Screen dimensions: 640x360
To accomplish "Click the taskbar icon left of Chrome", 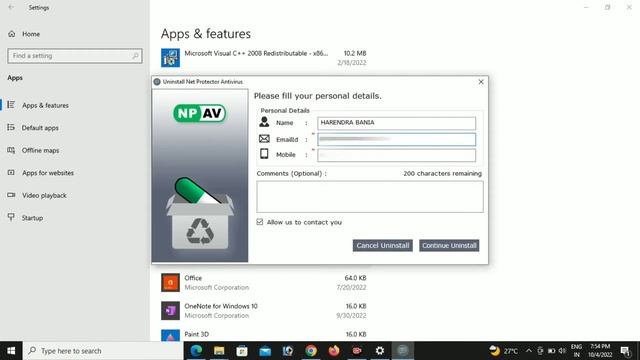I will [288, 351].
